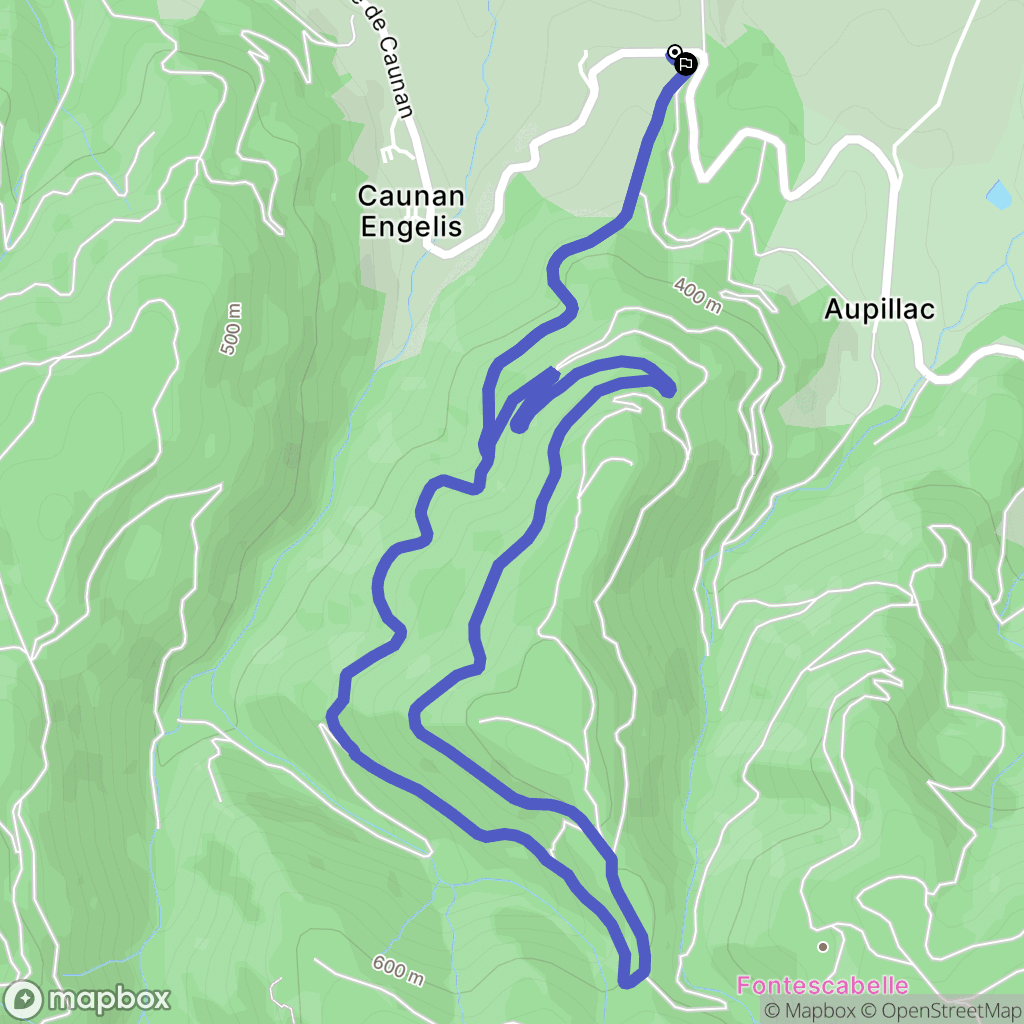Select the Caunan Engelis place label
This screenshot has width=1024, height=1024.
click(x=411, y=211)
